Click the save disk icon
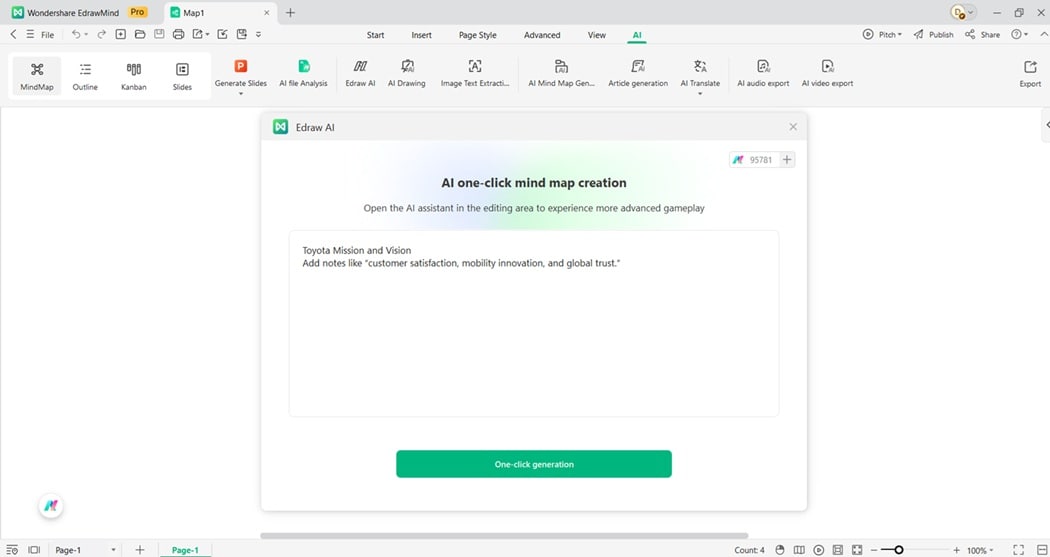The image size is (1050, 557). click(159, 34)
